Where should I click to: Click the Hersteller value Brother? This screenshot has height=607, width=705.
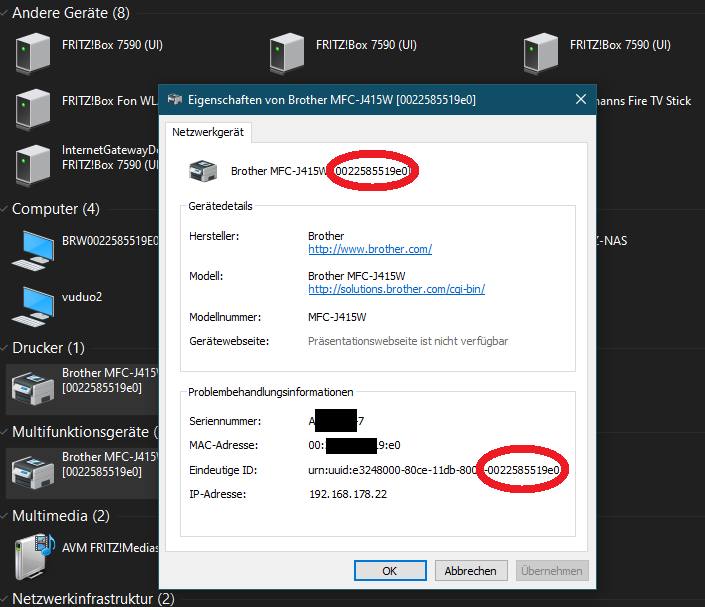pos(326,236)
